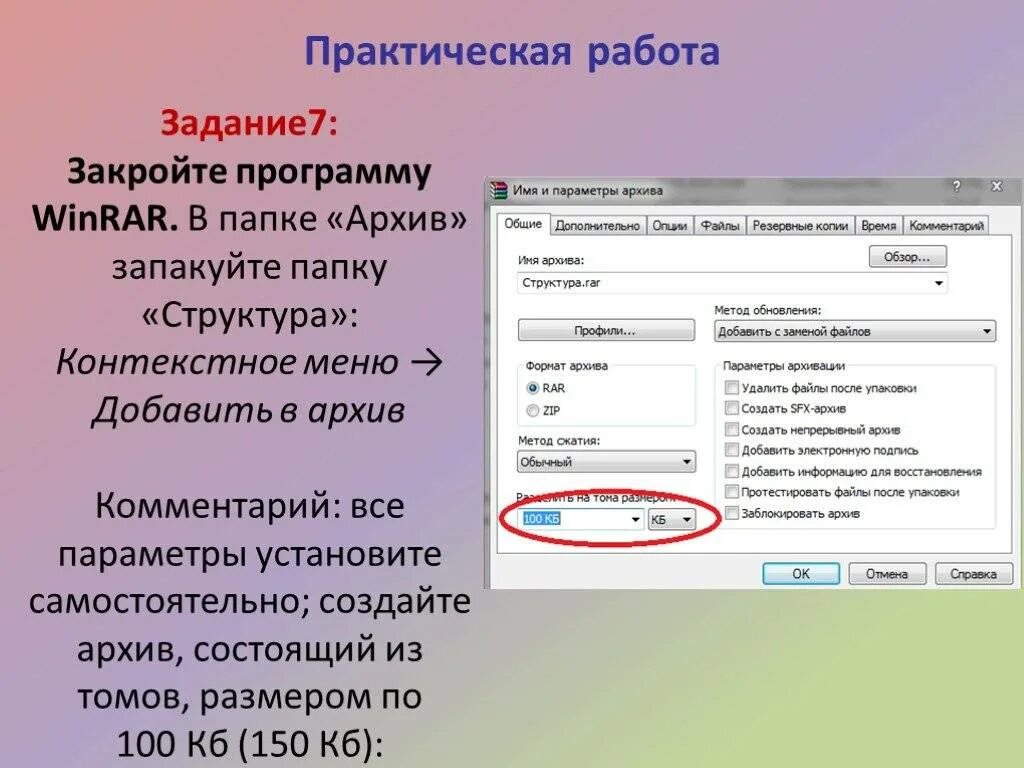Click the Отмена button
Viewport: 1024px width, 768px height.
pos(887,573)
